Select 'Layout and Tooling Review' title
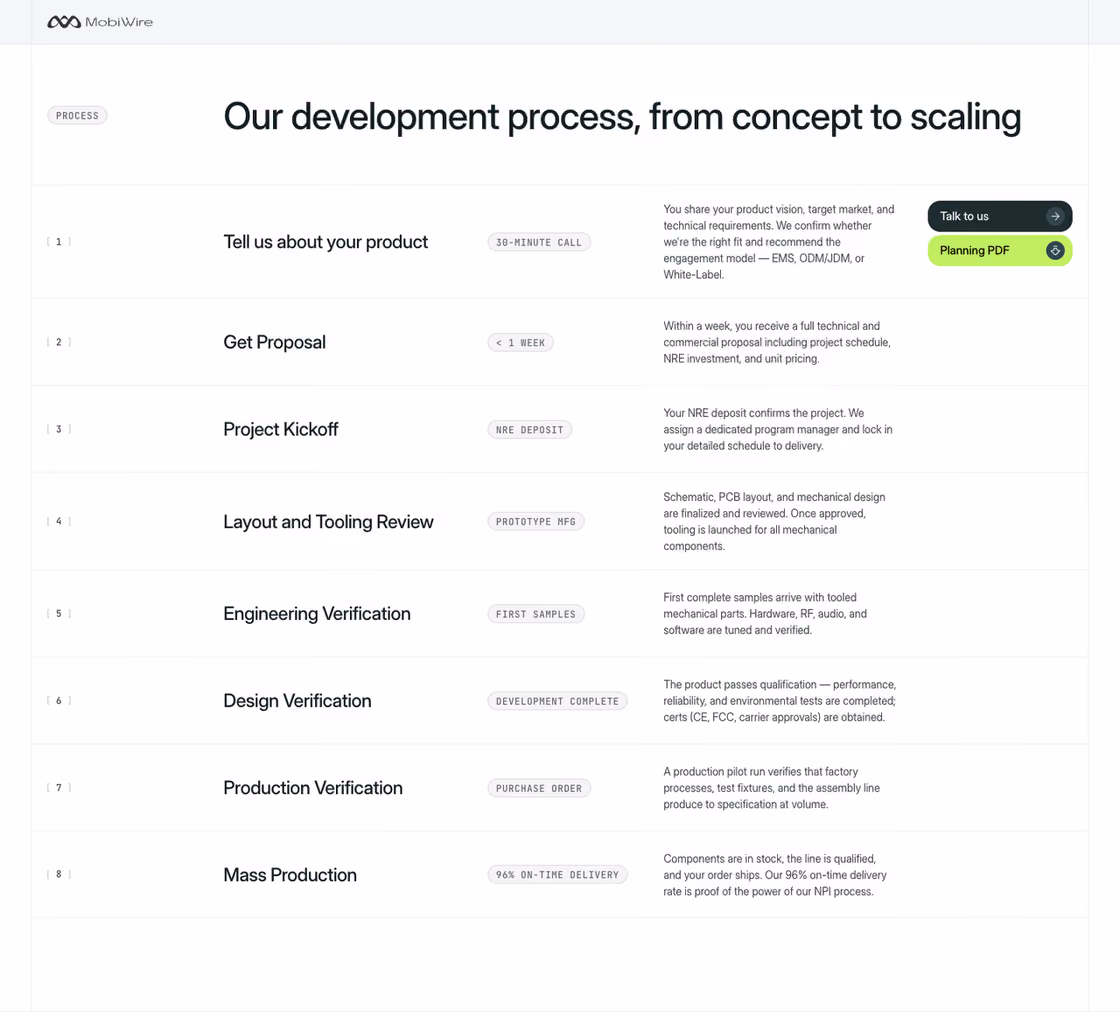Viewport: 1120px width, 1012px height. pyautogui.click(x=329, y=522)
